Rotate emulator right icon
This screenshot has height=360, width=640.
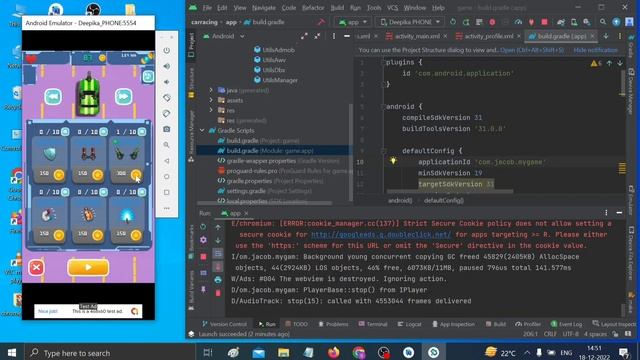pos(167,113)
